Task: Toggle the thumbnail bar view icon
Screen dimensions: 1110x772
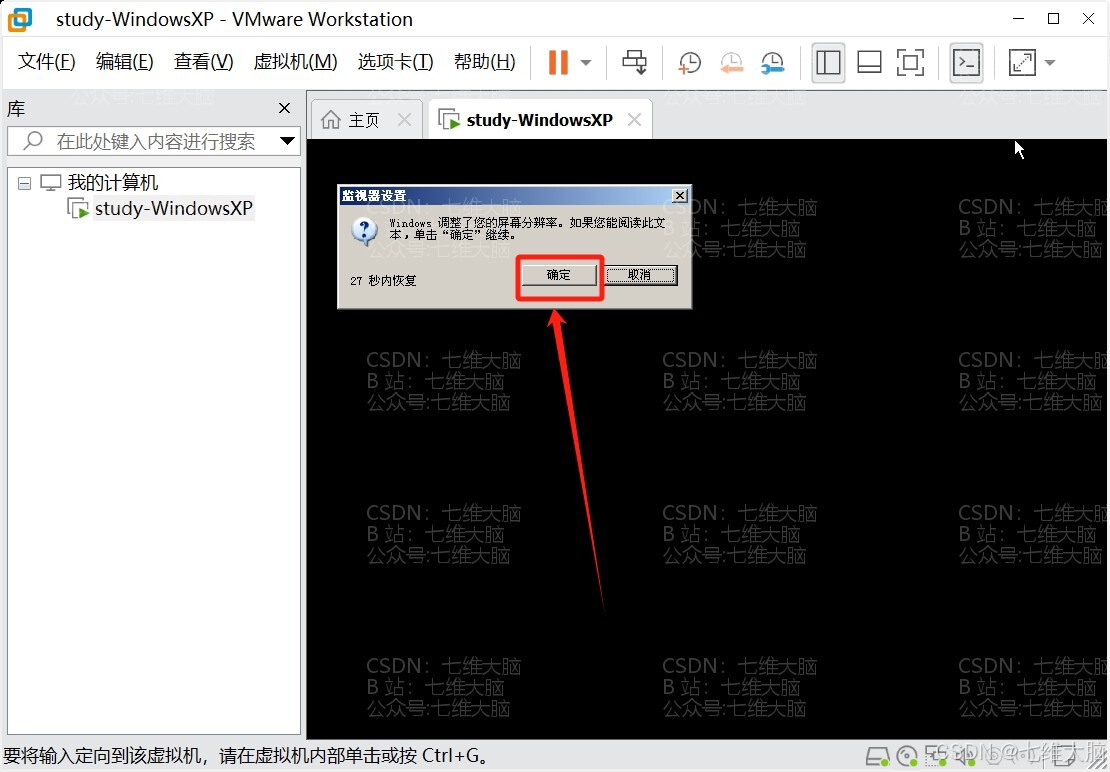Action: (x=869, y=62)
